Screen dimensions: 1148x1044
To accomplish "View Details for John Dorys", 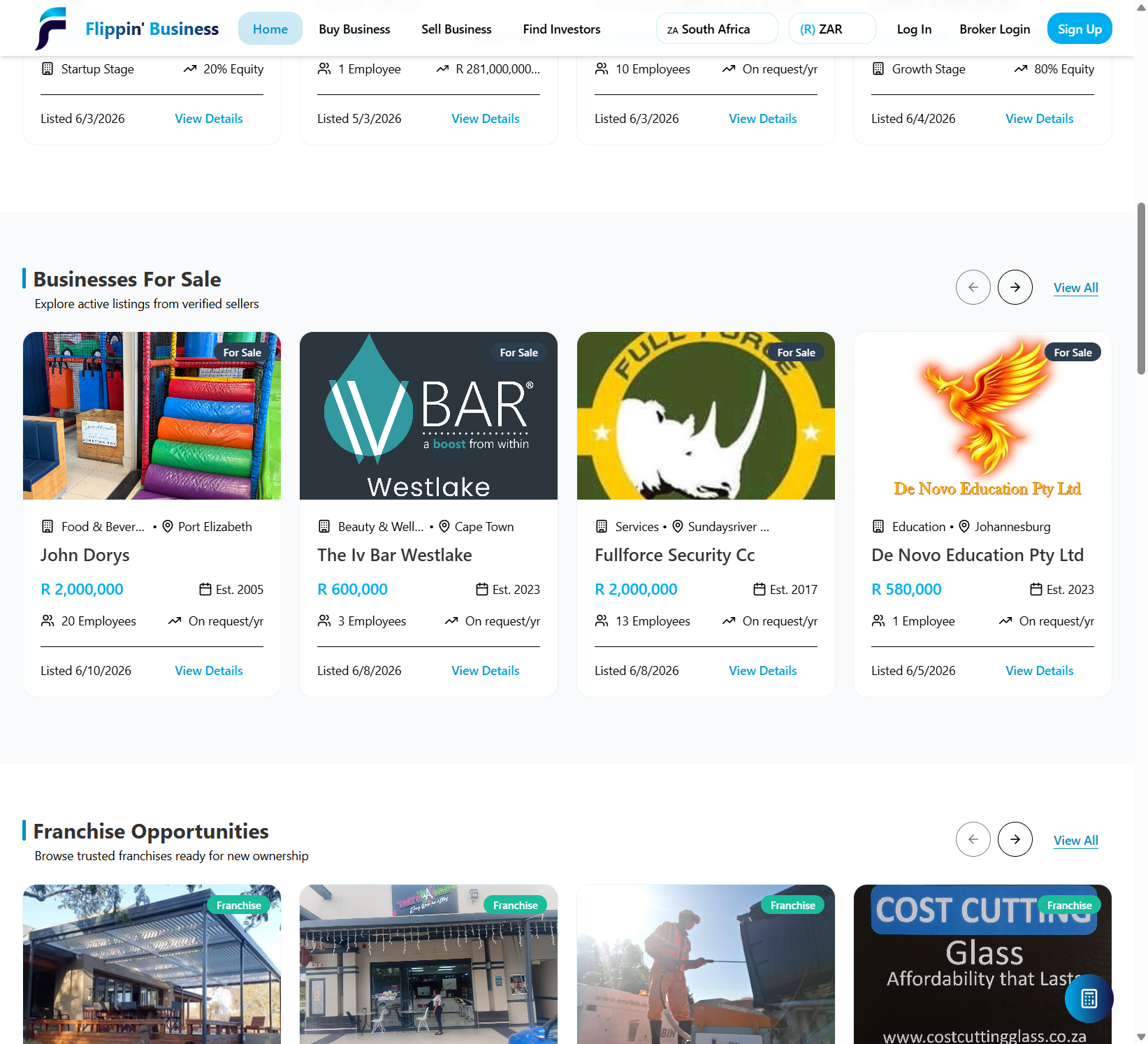I will (x=209, y=670).
